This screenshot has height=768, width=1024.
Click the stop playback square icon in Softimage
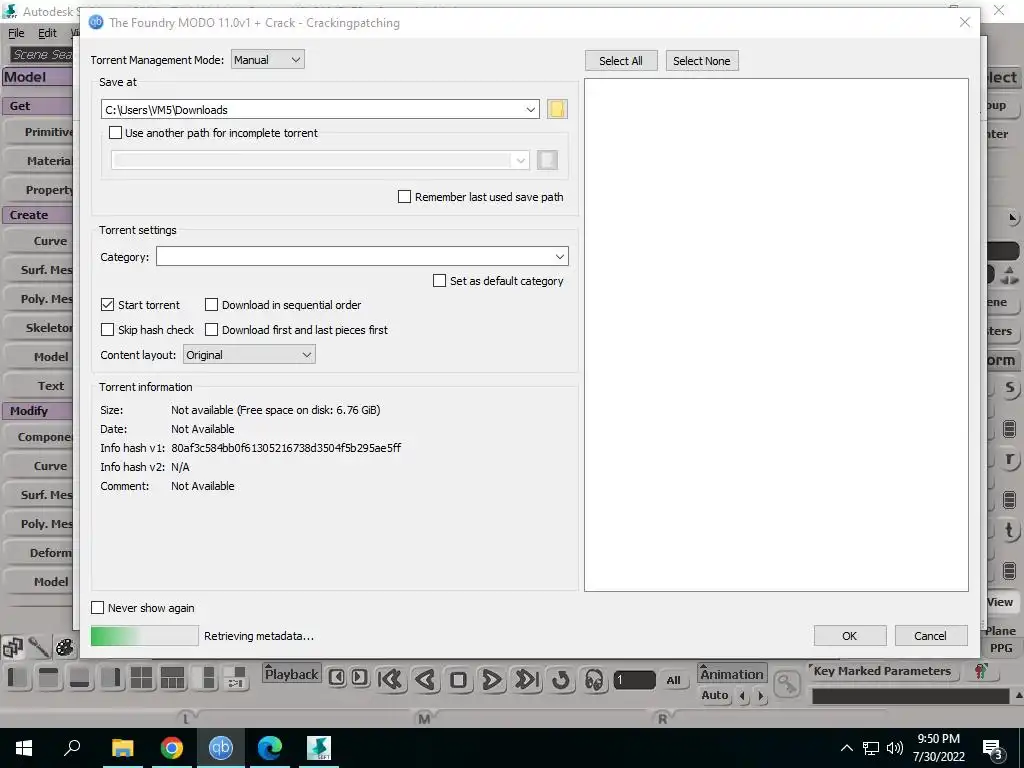(x=458, y=680)
